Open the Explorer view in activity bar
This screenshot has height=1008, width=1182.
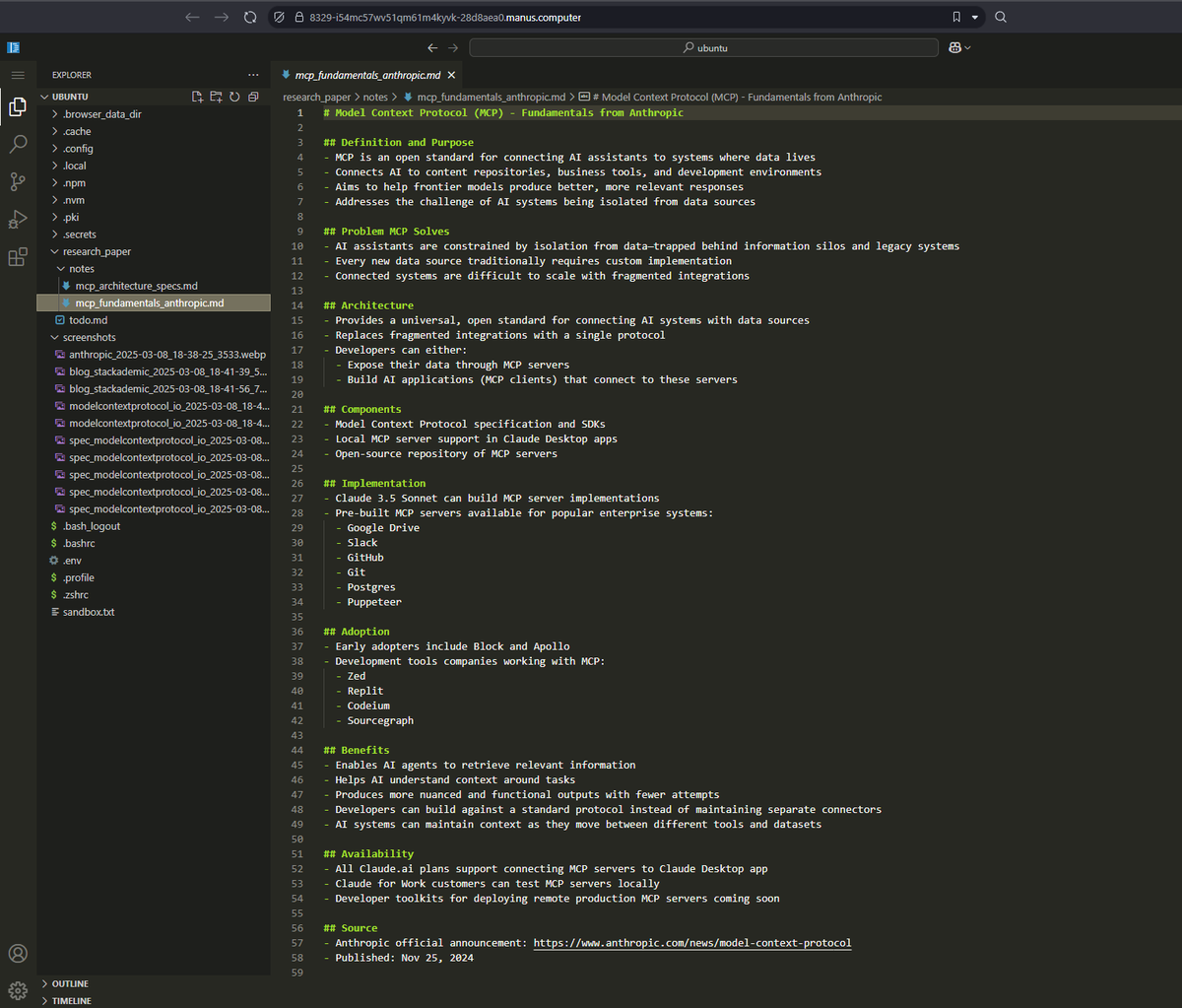click(x=18, y=106)
